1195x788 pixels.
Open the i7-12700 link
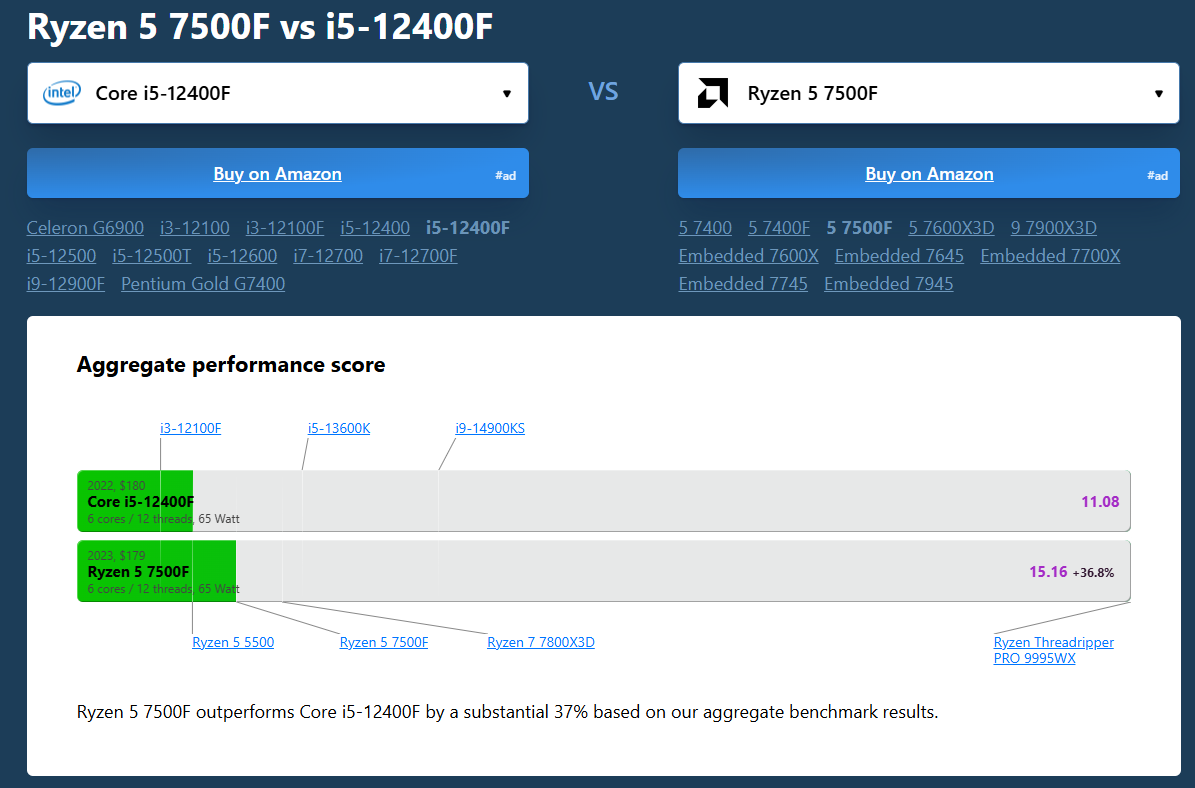pos(328,256)
